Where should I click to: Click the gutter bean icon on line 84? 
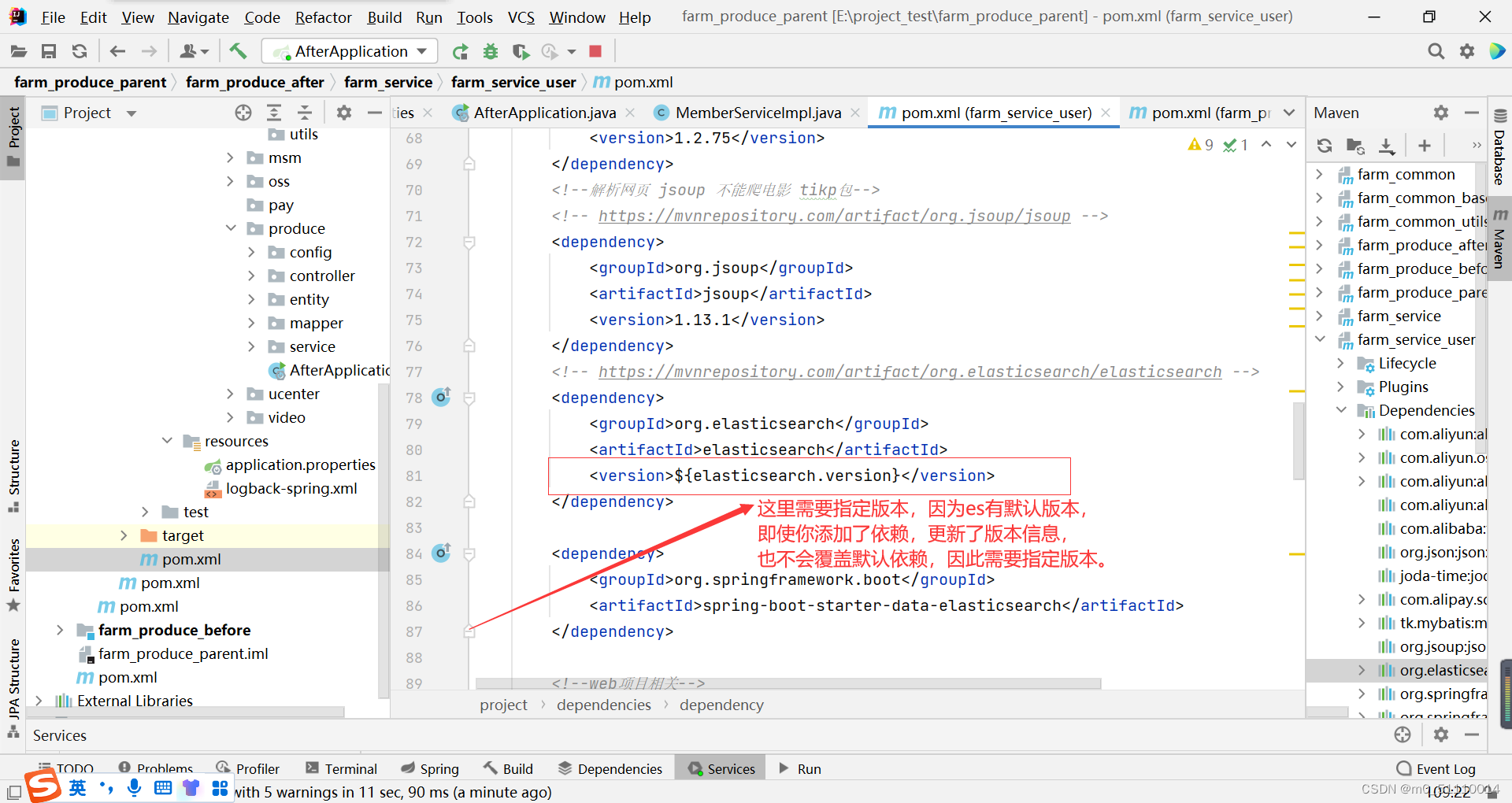click(442, 553)
